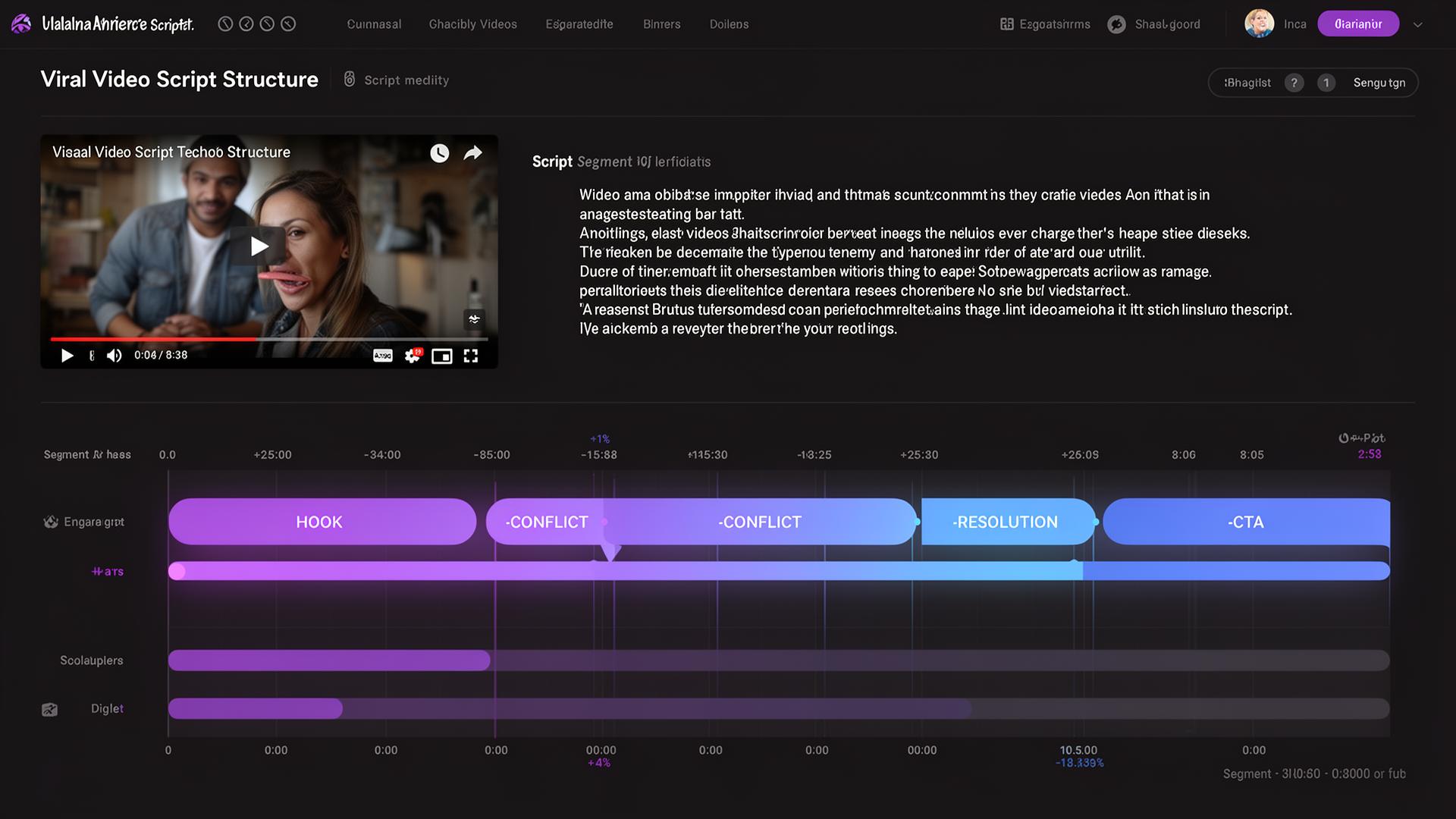Click the Script medlity tag icon
1456x819 pixels.
[x=350, y=80]
